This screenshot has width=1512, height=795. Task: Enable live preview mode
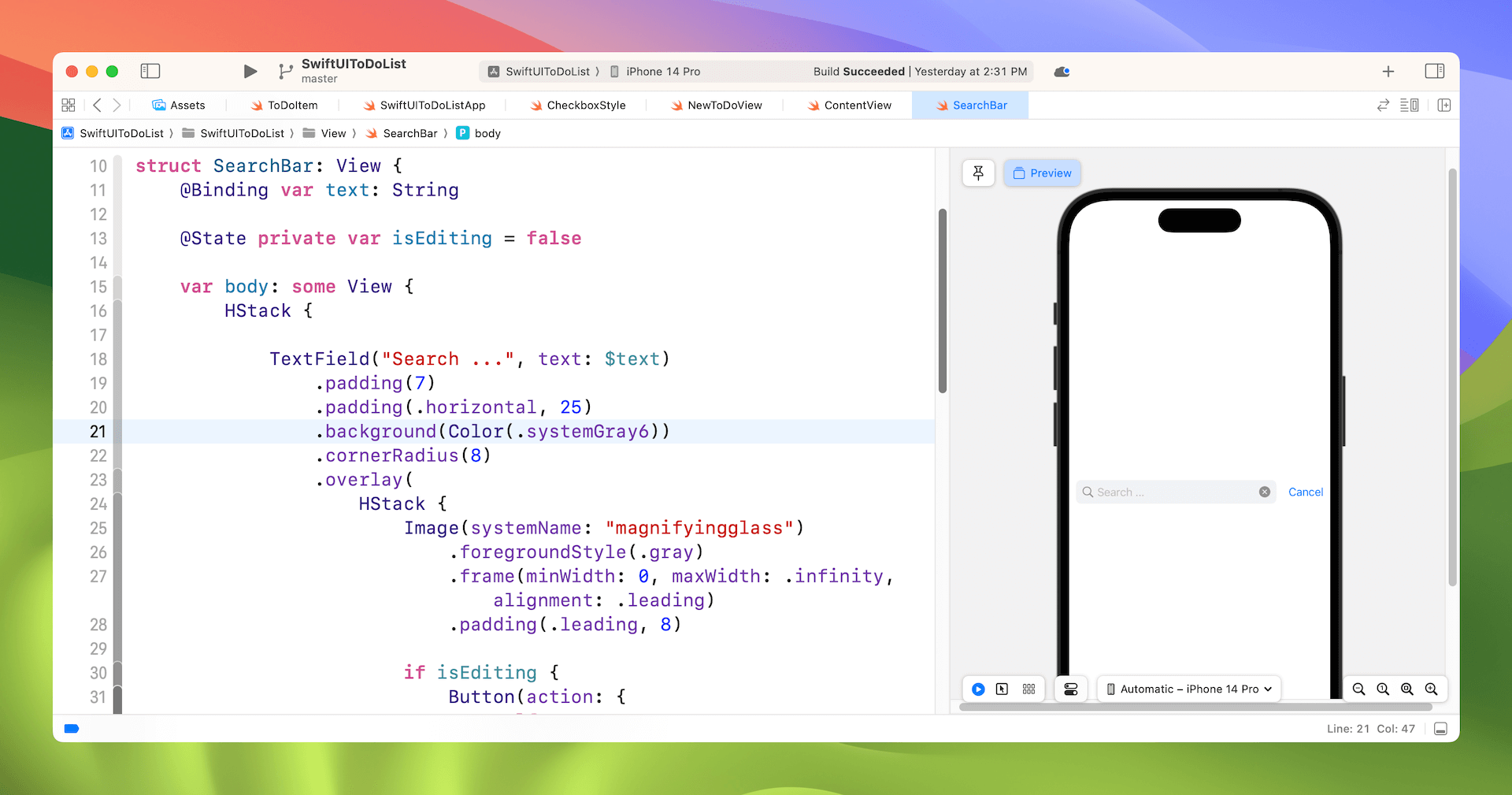pos(978,689)
